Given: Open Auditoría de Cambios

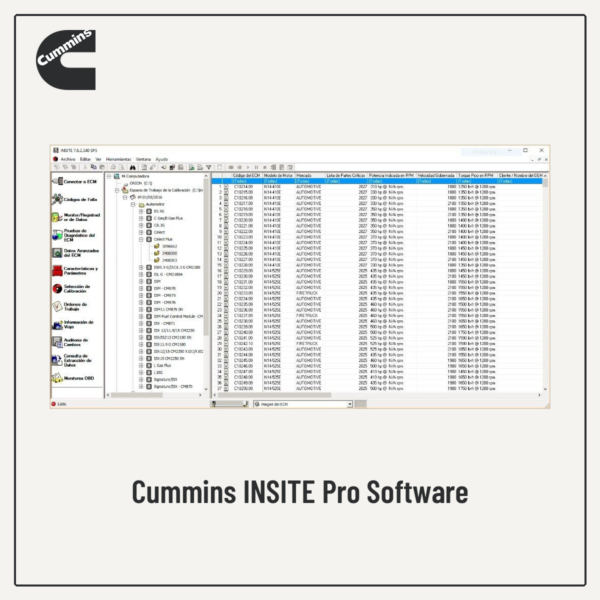Looking at the screenshot, I should click(x=70, y=342).
